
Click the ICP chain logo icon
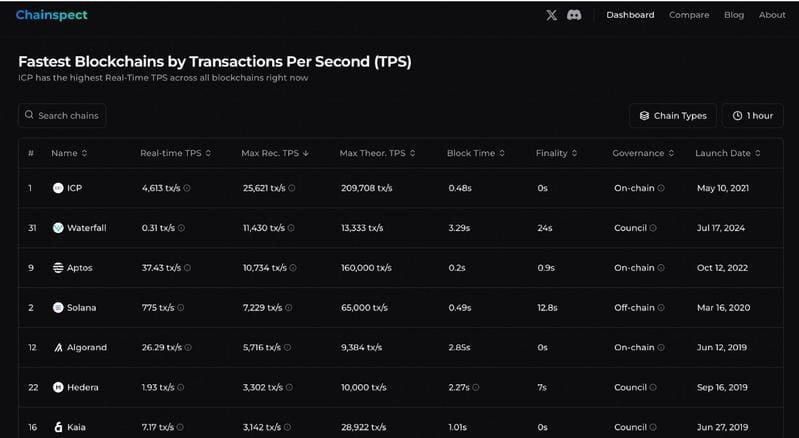[x=58, y=188]
